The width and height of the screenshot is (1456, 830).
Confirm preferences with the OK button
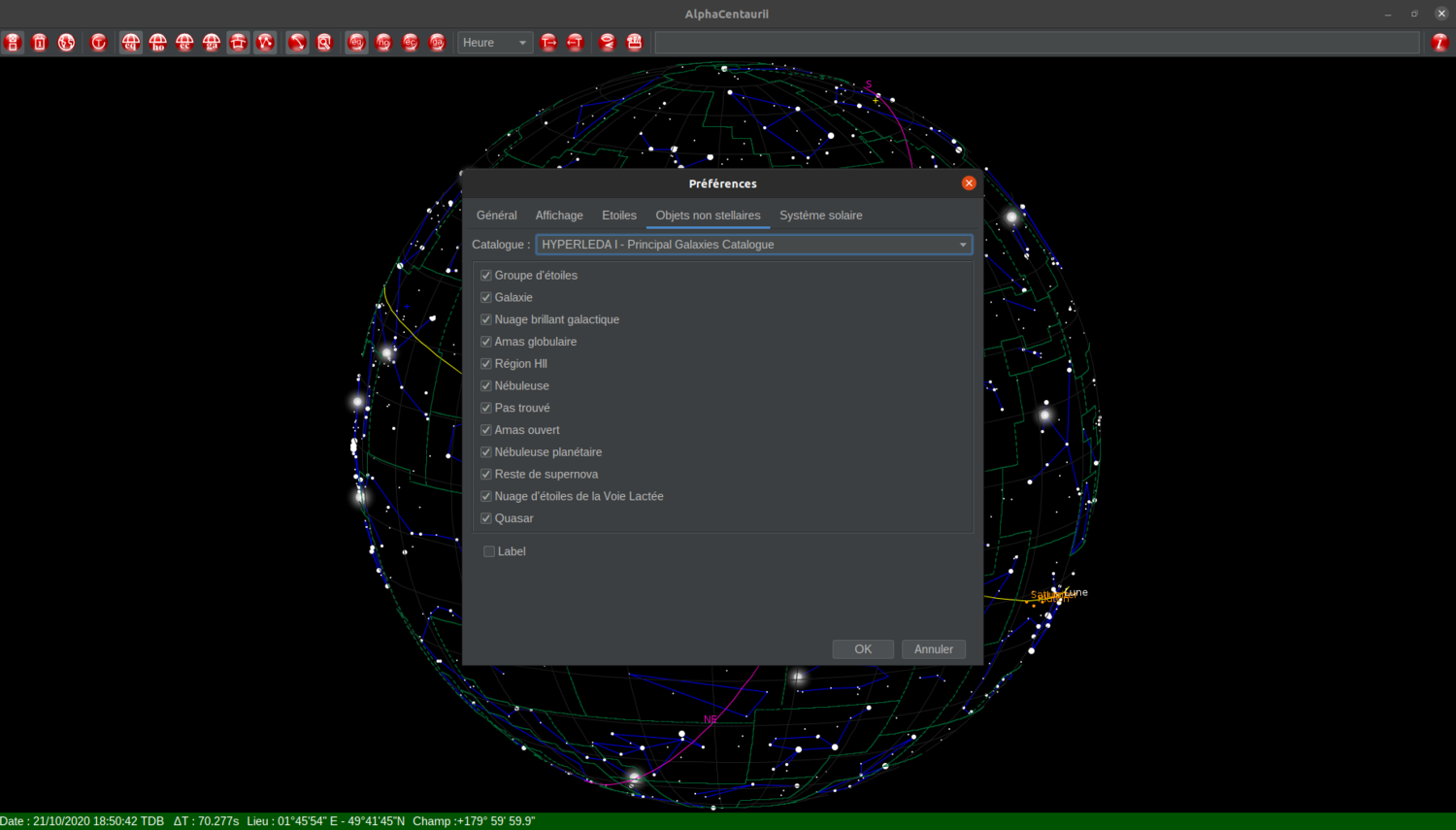point(862,648)
